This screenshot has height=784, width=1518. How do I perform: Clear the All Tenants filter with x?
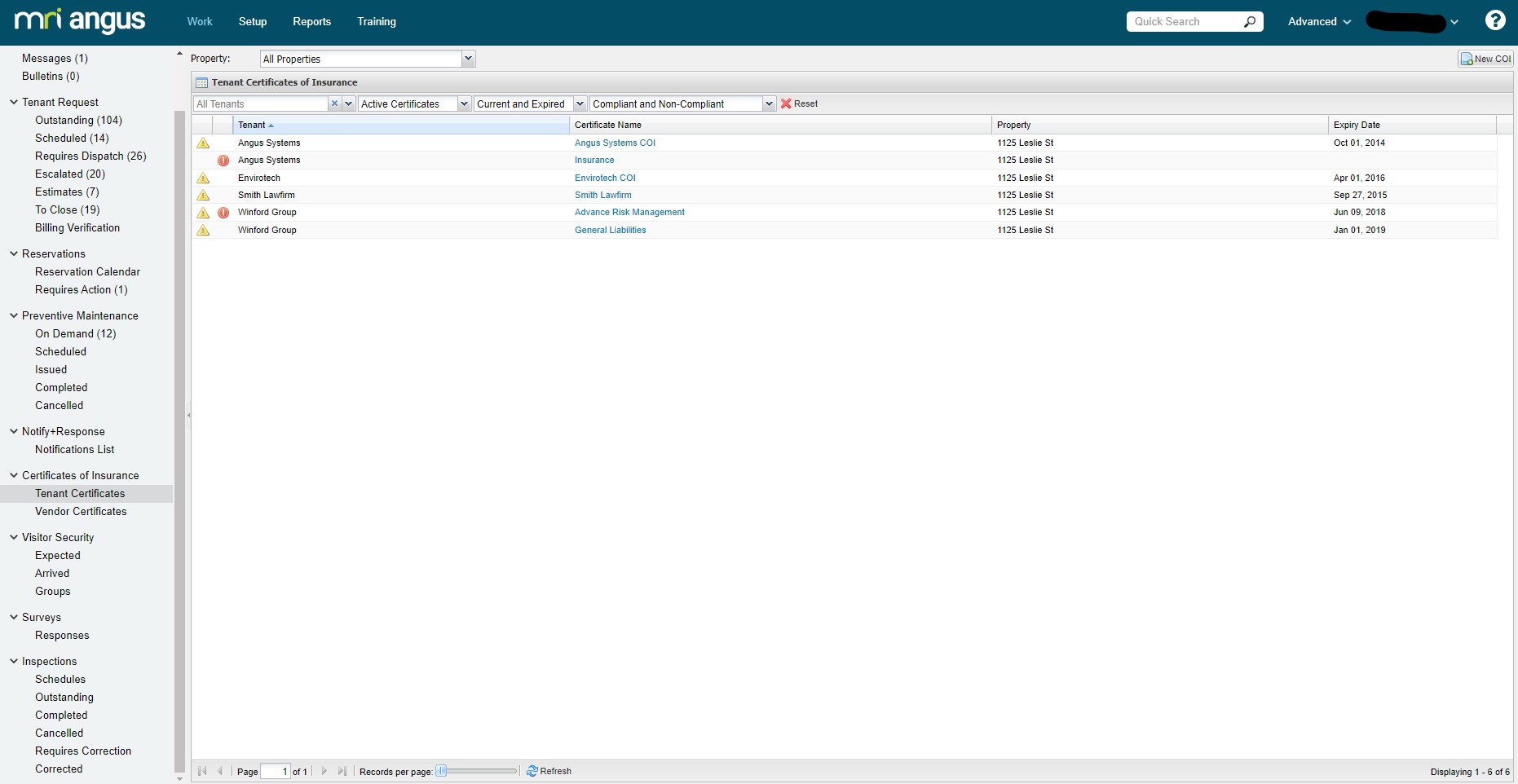pyautogui.click(x=334, y=104)
